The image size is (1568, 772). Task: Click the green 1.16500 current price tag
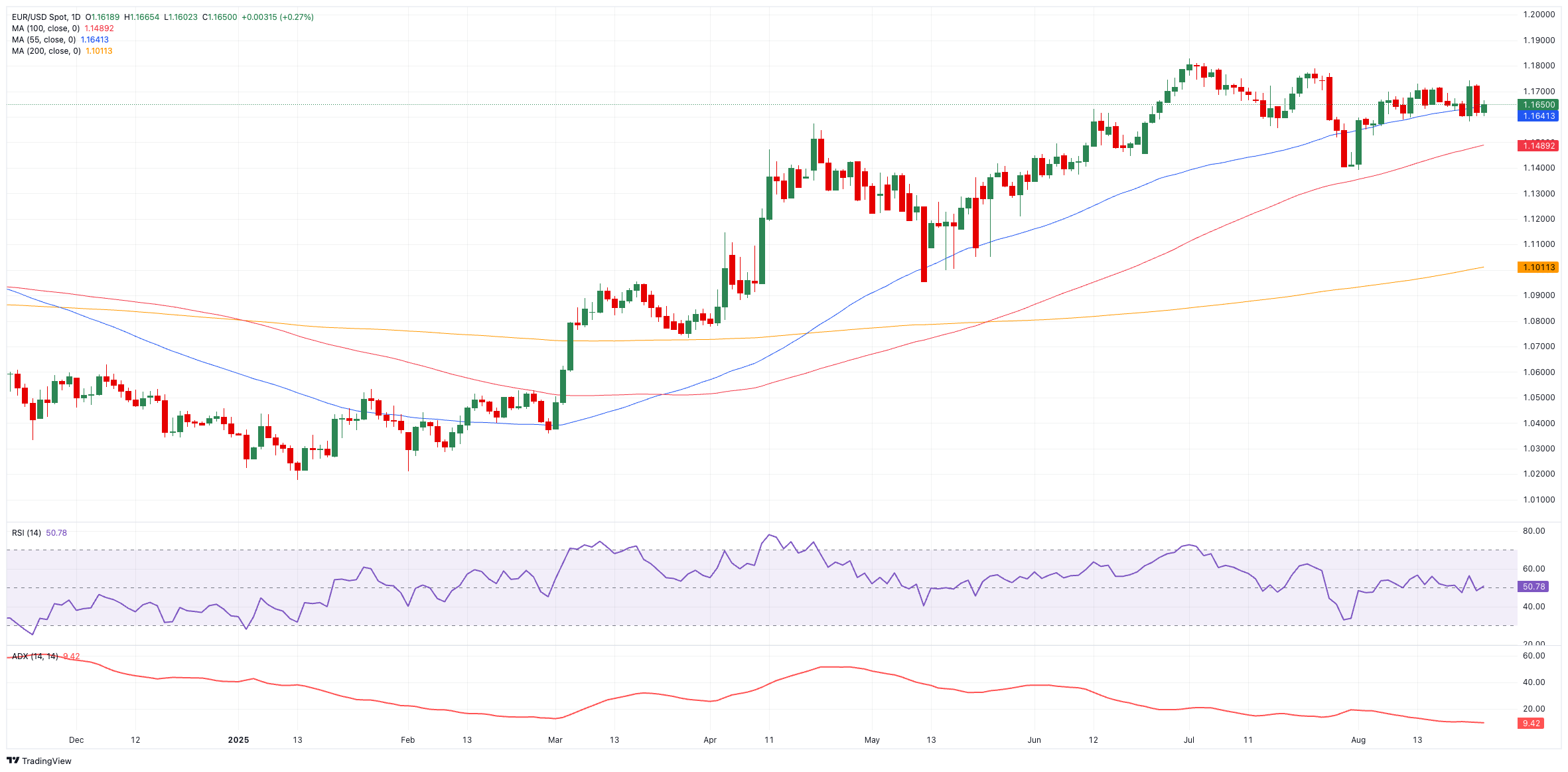pos(1538,105)
